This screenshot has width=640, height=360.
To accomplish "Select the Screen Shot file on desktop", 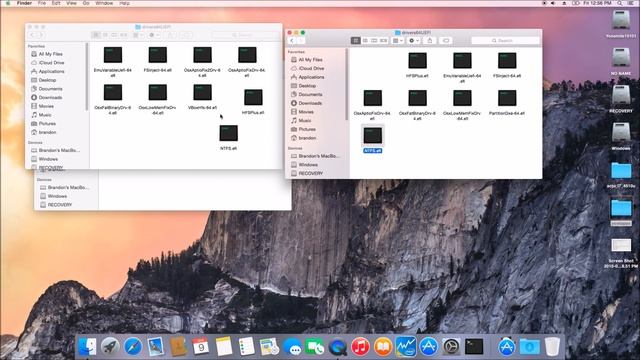I will pyautogui.click(x=621, y=253).
